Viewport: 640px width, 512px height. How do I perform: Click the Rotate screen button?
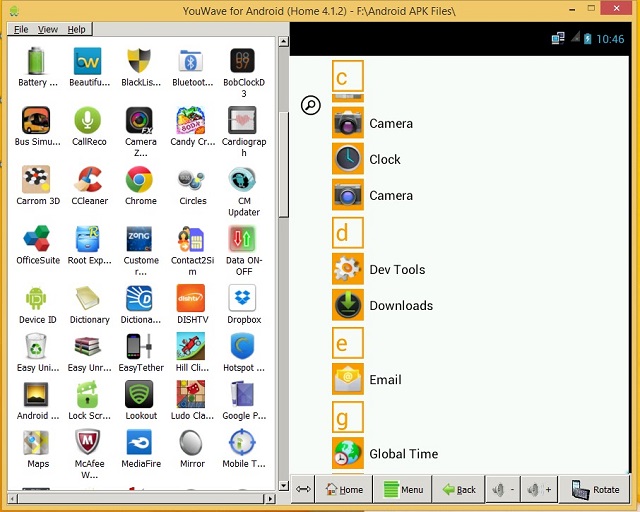[594, 489]
